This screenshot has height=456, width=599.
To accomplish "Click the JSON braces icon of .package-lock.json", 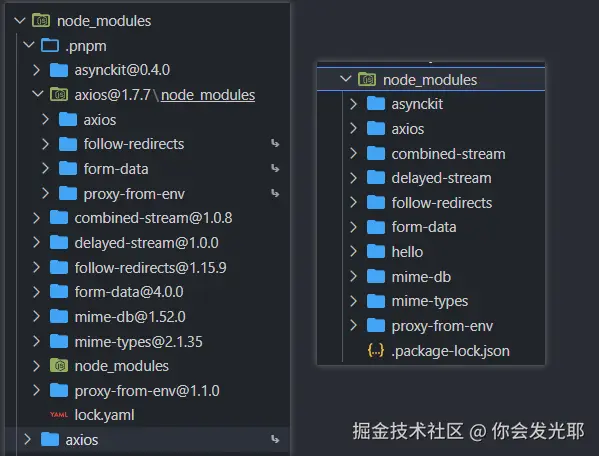I will [x=376, y=351].
